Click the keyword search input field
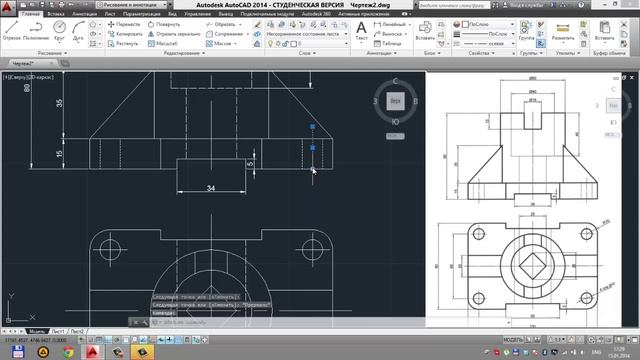Image resolution: width=640 pixels, height=360 pixels. (x=454, y=5)
